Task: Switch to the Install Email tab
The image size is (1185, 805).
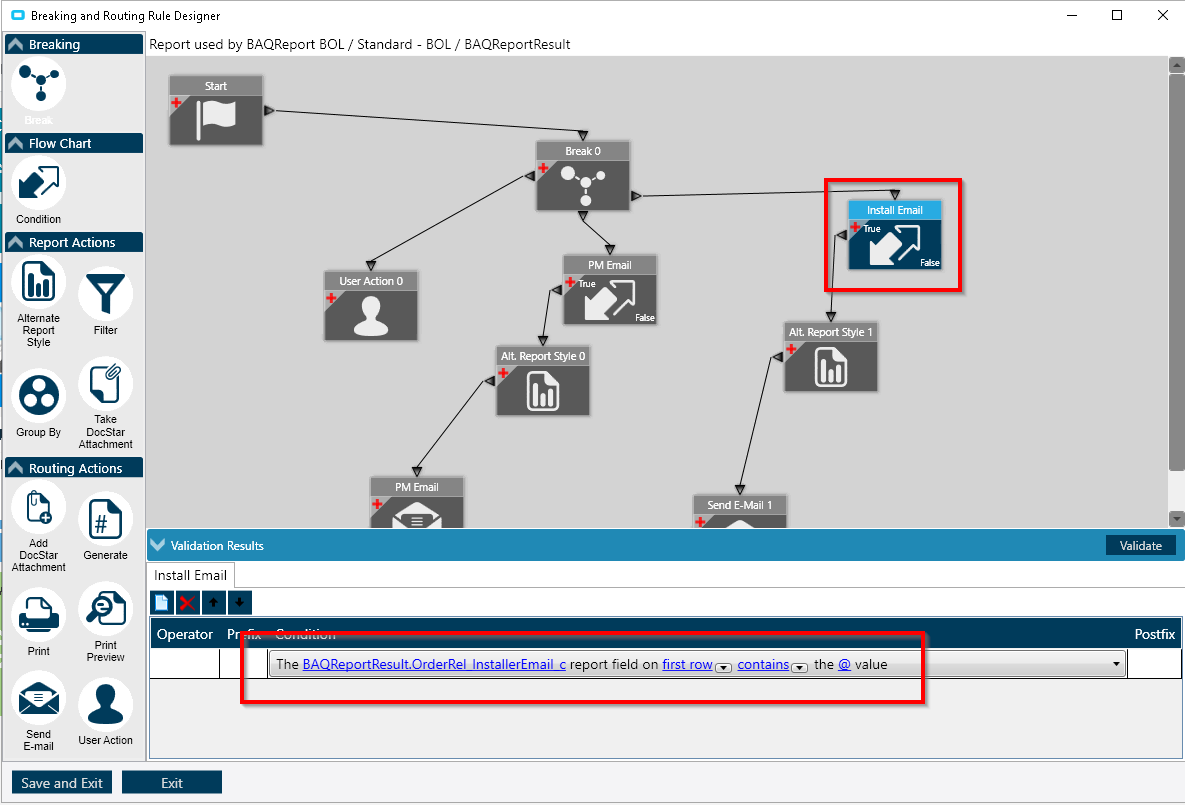Action: coord(190,575)
